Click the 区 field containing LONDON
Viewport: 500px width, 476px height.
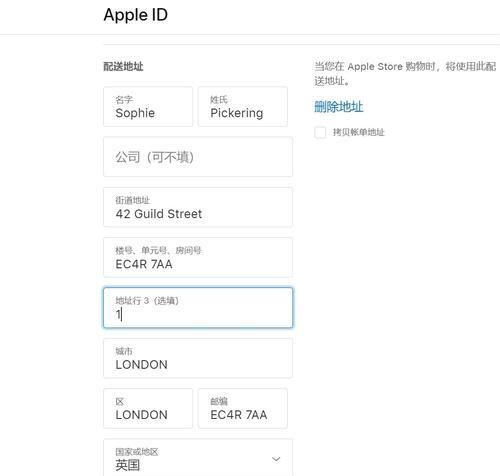(148, 409)
